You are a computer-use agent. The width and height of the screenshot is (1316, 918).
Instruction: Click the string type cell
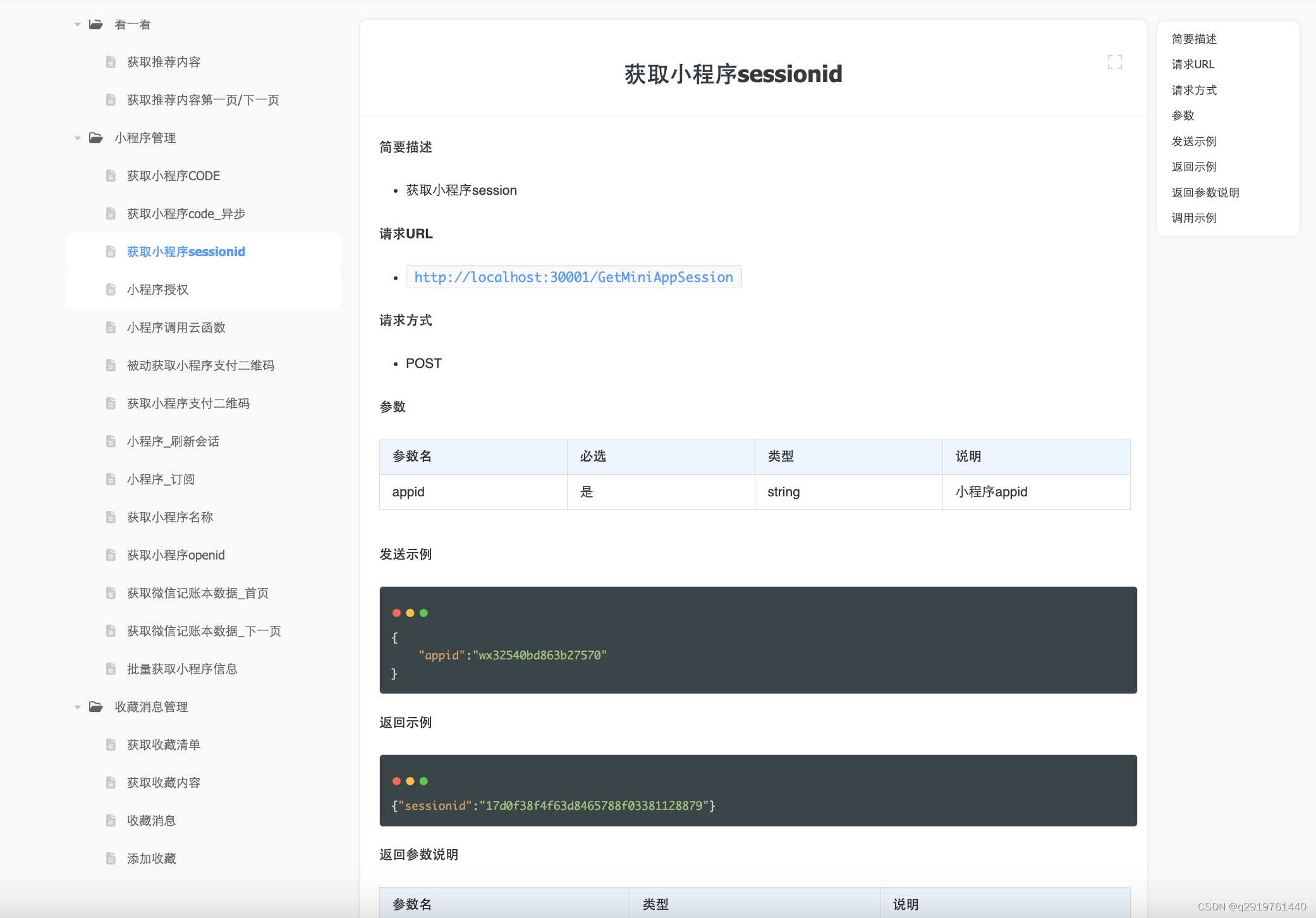tap(848, 492)
